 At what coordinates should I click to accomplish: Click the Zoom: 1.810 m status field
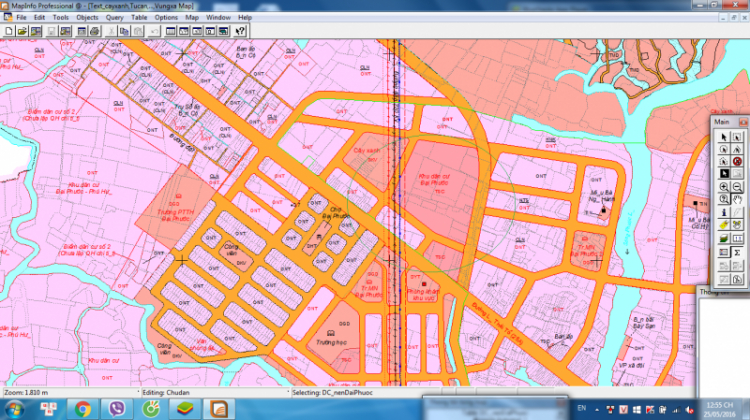[x=70, y=393]
